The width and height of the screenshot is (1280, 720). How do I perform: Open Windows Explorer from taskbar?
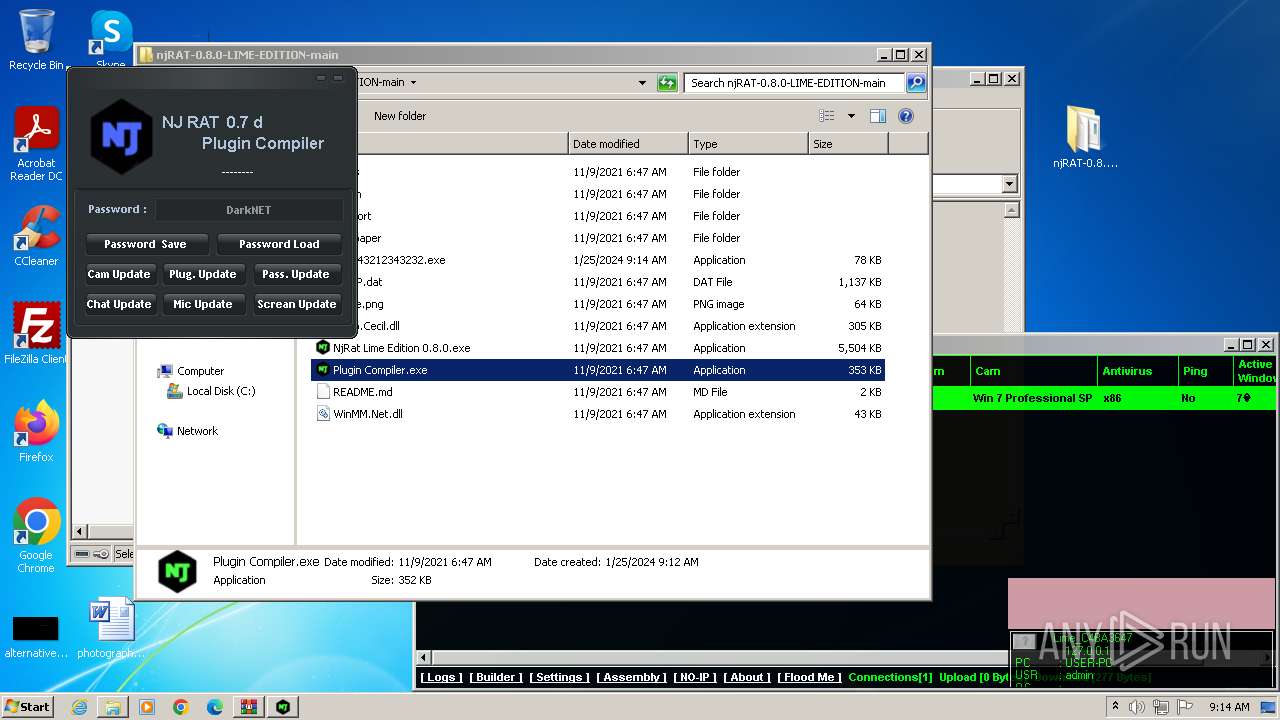coord(113,707)
